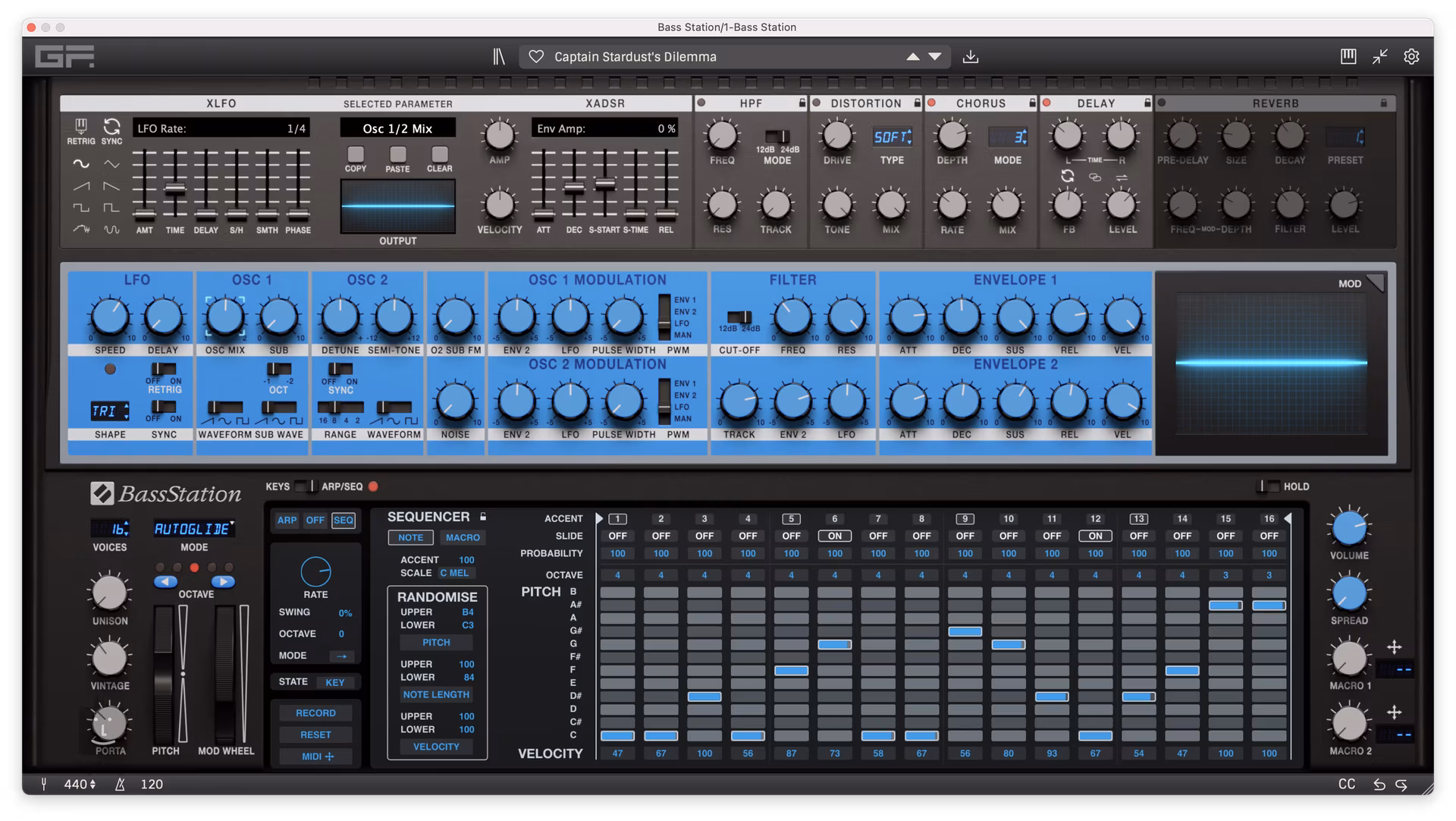This screenshot has height=821, width=1456.
Task: Select the next preset arrow
Action: click(x=935, y=57)
